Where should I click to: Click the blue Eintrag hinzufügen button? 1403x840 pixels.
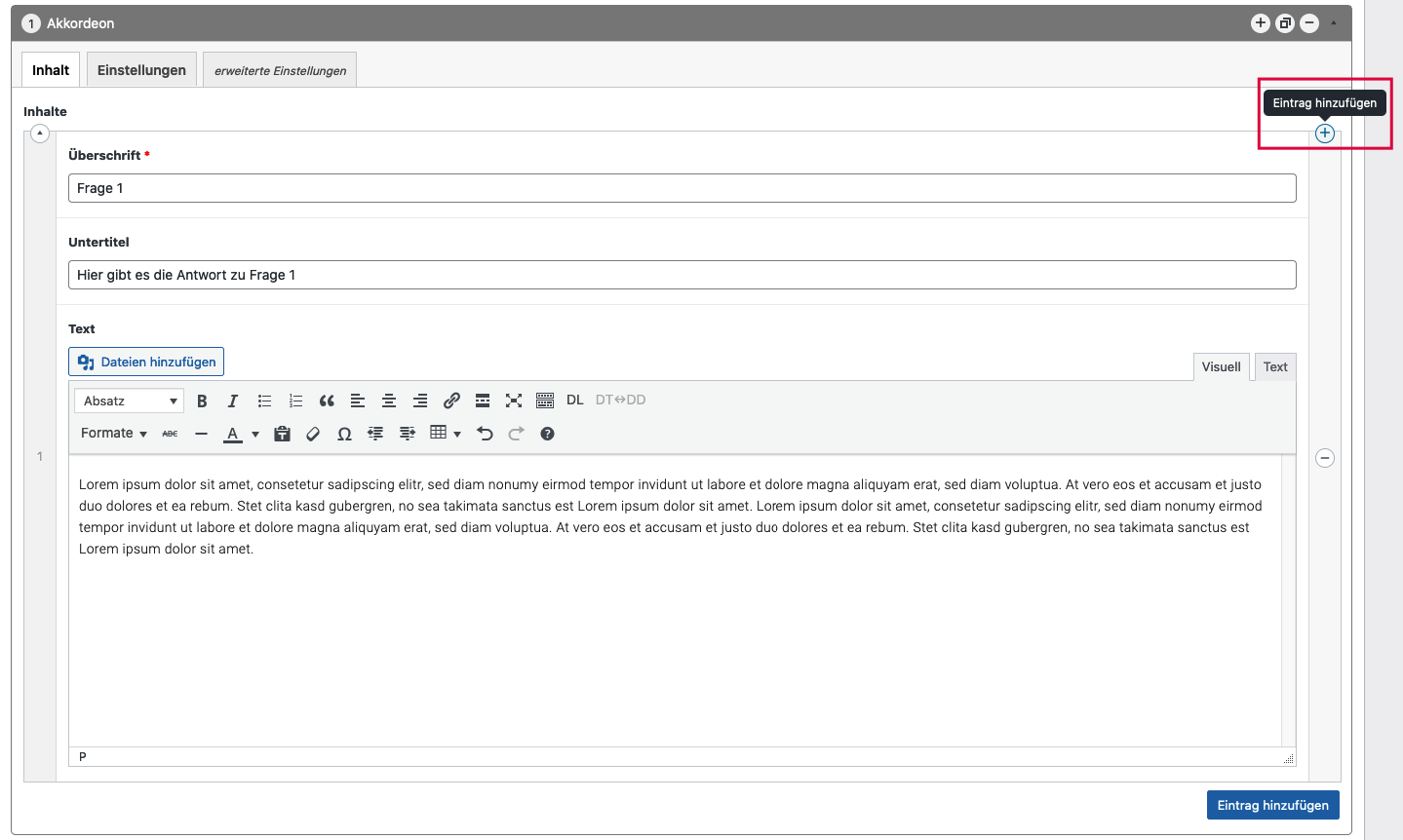click(1272, 805)
